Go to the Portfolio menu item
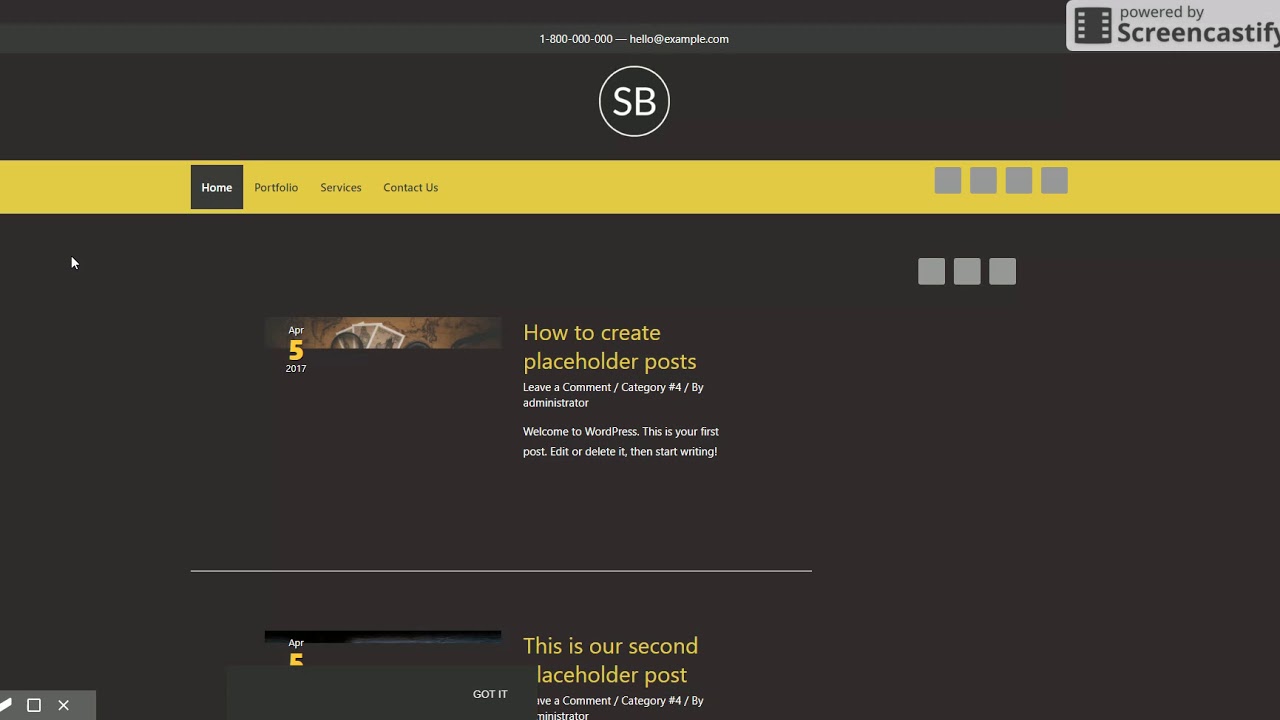 click(x=276, y=187)
